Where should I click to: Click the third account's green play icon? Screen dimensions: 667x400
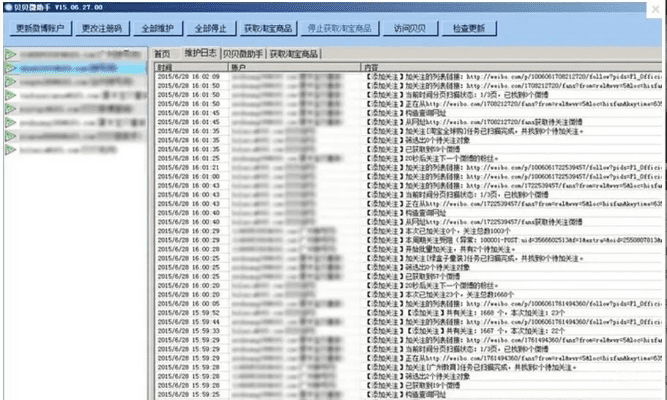point(11,82)
